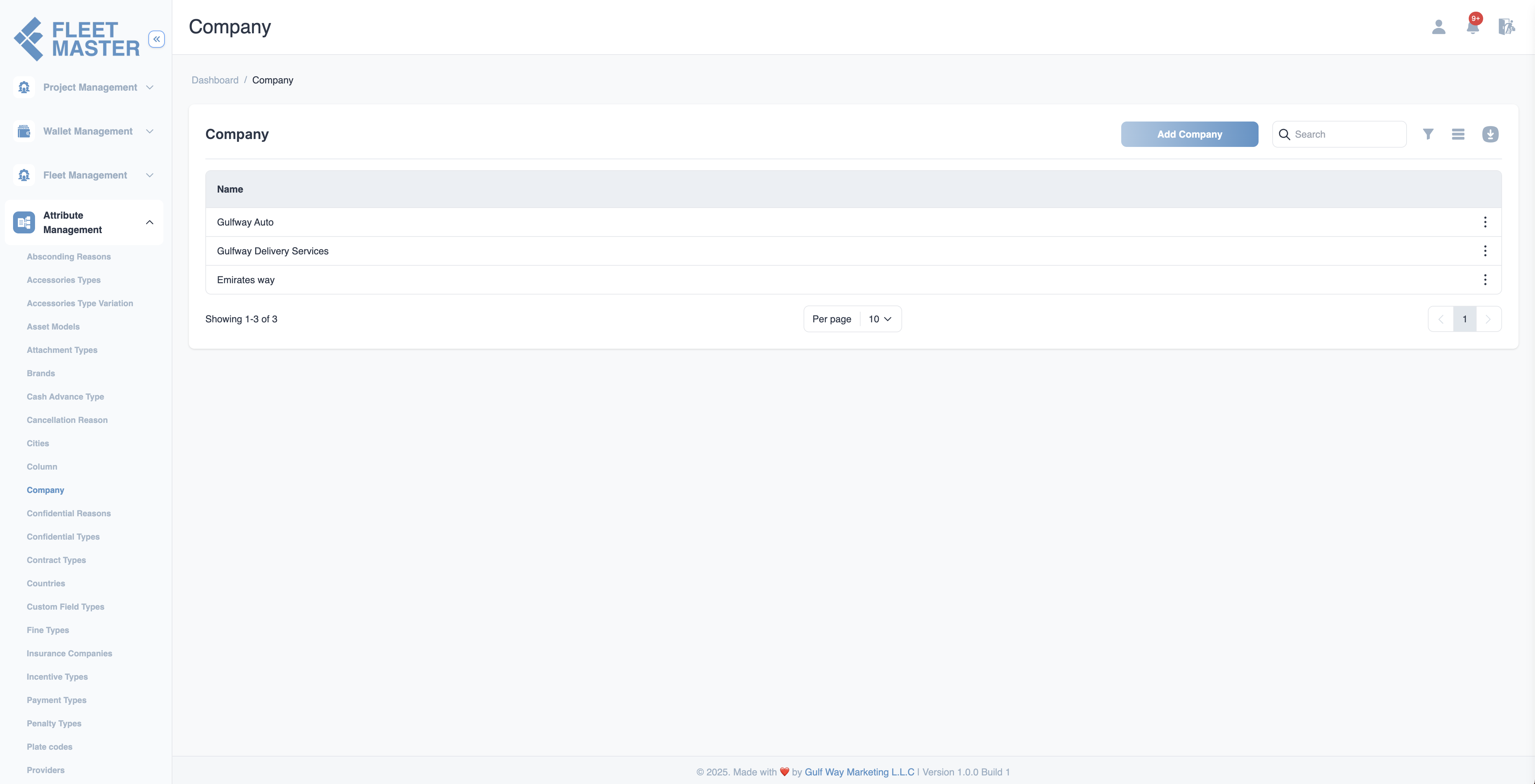Open Column menu item
This screenshot has height=784, width=1535.
tap(42, 466)
